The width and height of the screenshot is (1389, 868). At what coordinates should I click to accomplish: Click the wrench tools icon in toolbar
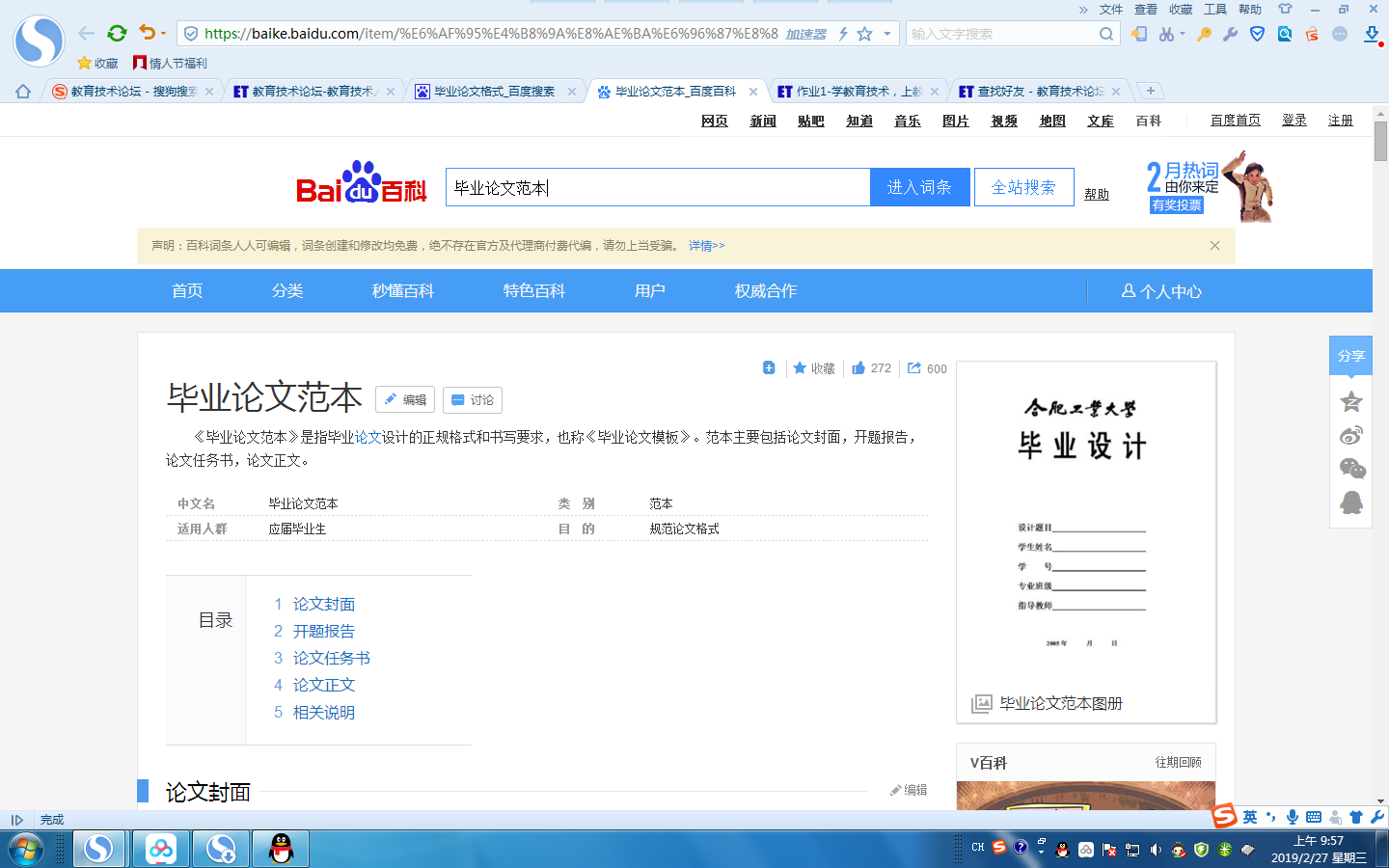coord(1230,34)
